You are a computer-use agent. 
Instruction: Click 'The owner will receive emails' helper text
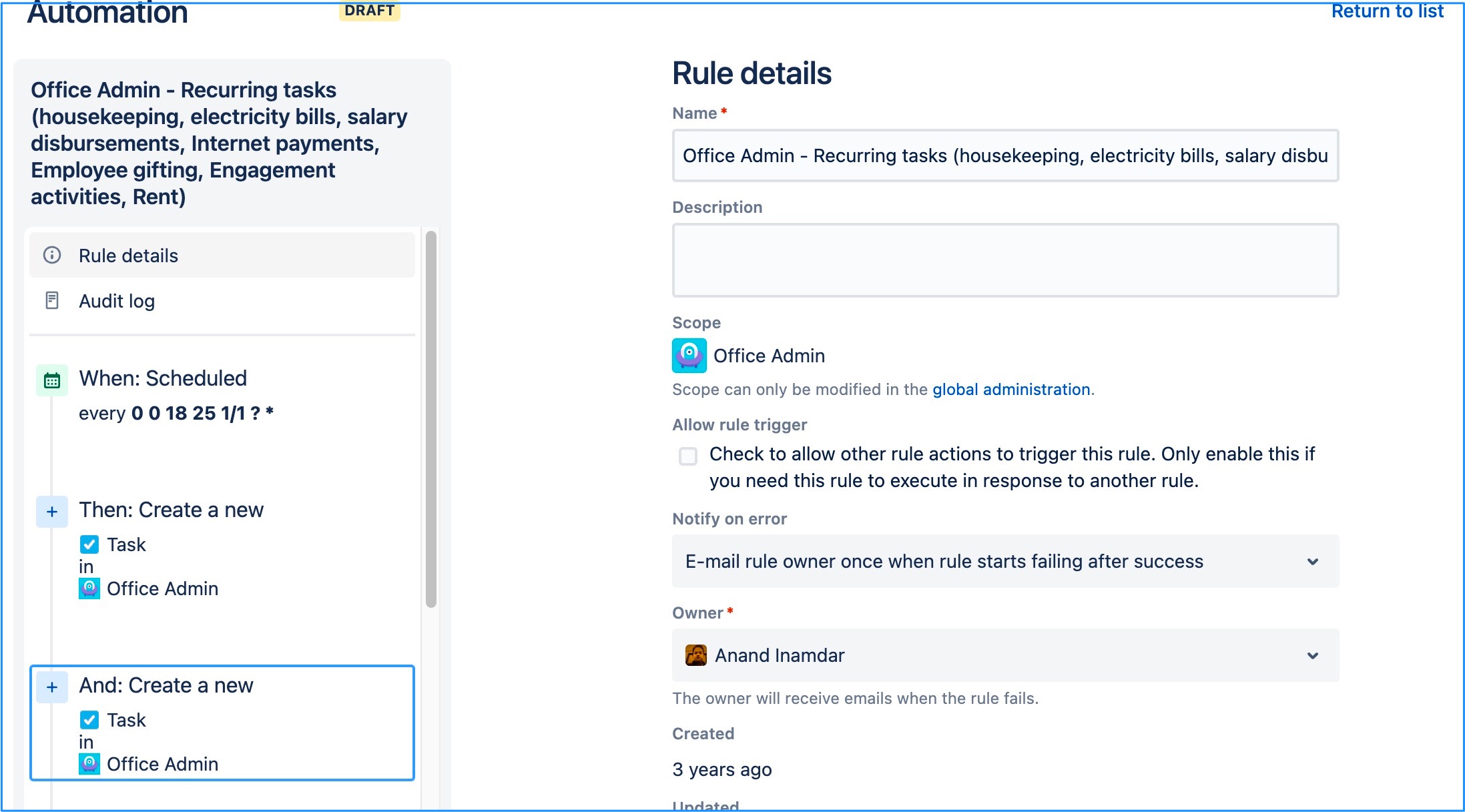pyautogui.click(x=855, y=699)
